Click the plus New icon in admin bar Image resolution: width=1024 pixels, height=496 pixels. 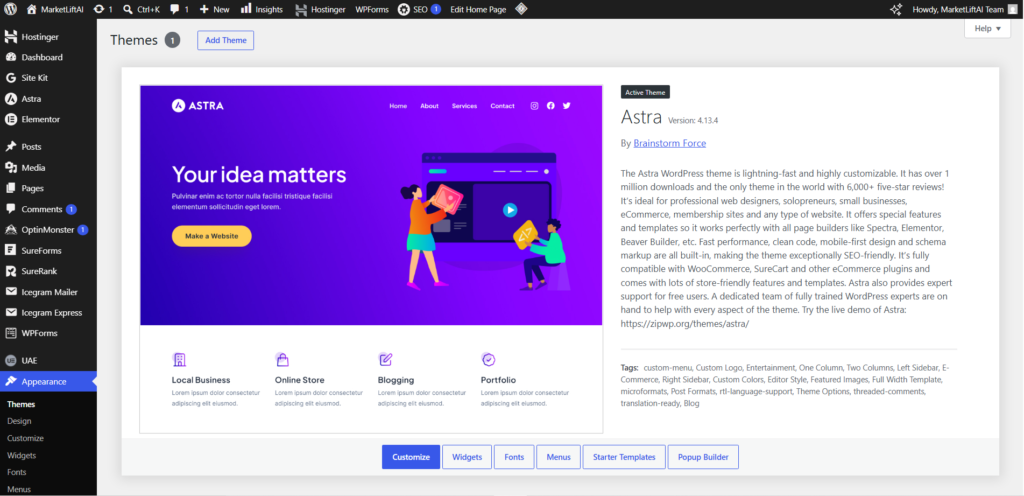(204, 9)
